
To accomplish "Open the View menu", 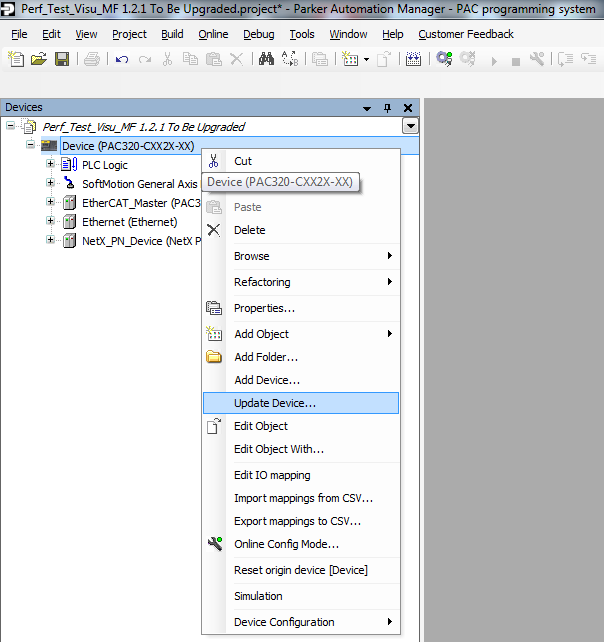I will pos(86,34).
